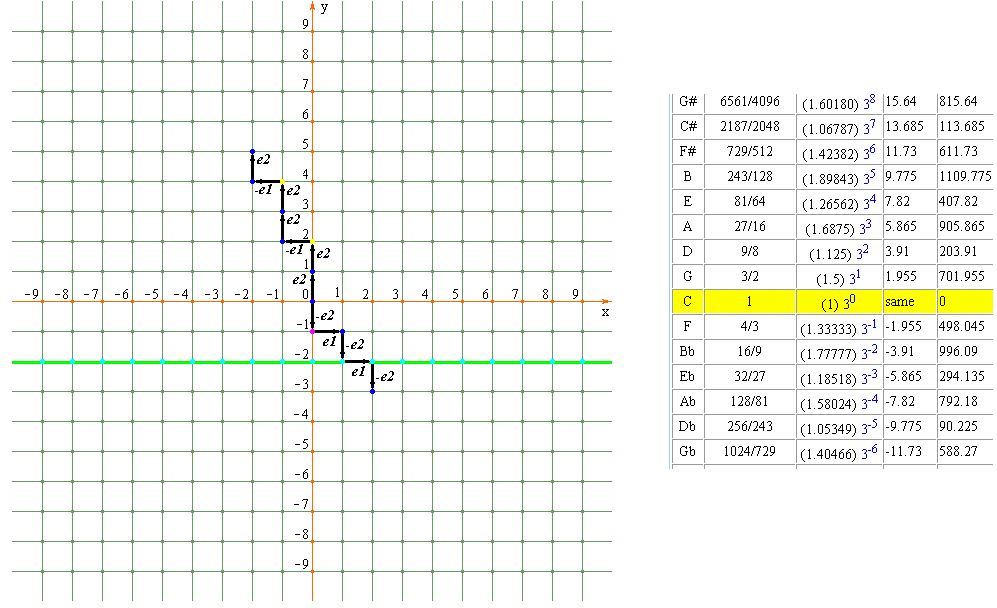Click the x axis label

tap(604, 312)
